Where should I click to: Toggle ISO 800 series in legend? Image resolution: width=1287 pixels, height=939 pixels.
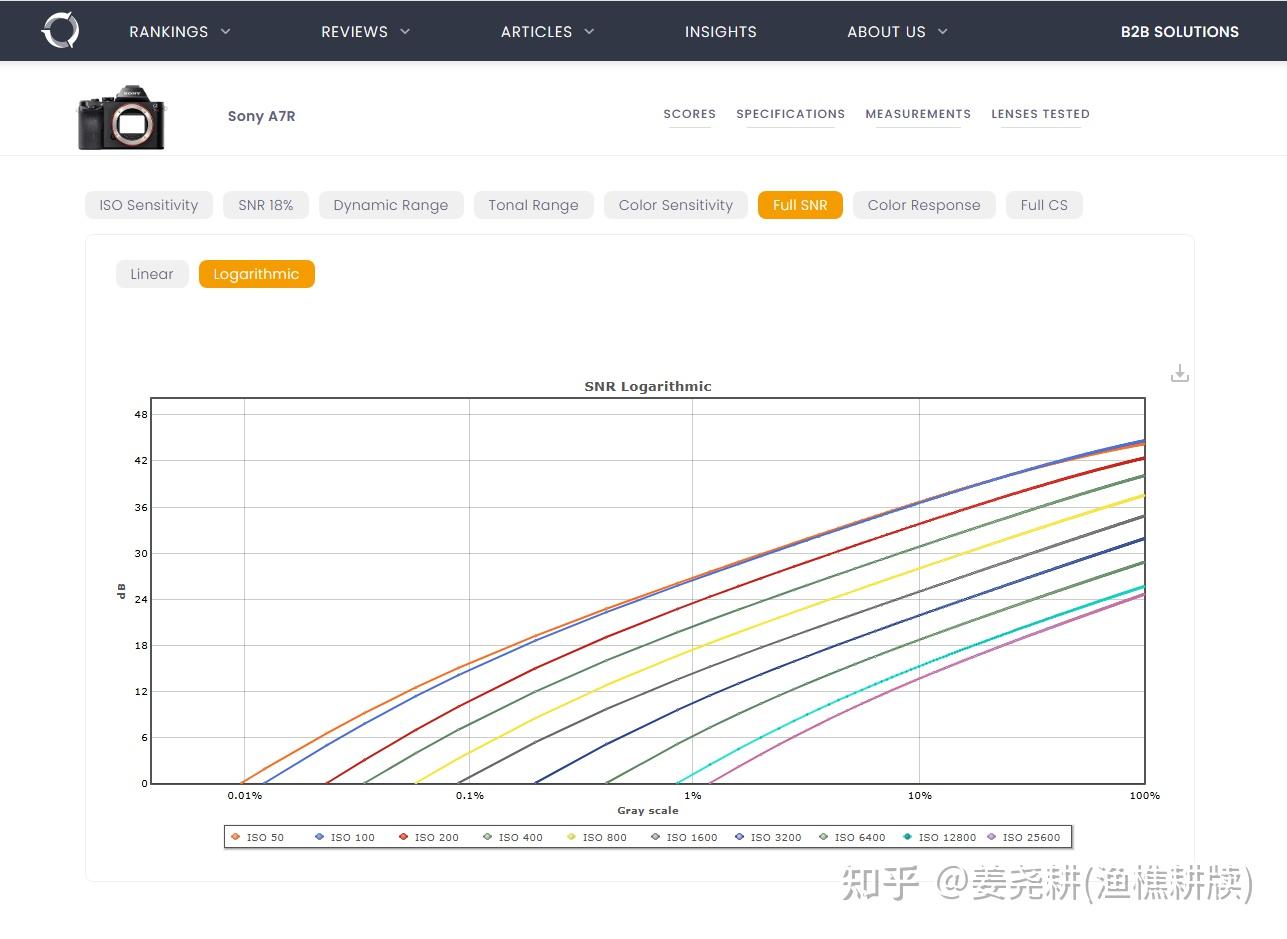[x=597, y=837]
